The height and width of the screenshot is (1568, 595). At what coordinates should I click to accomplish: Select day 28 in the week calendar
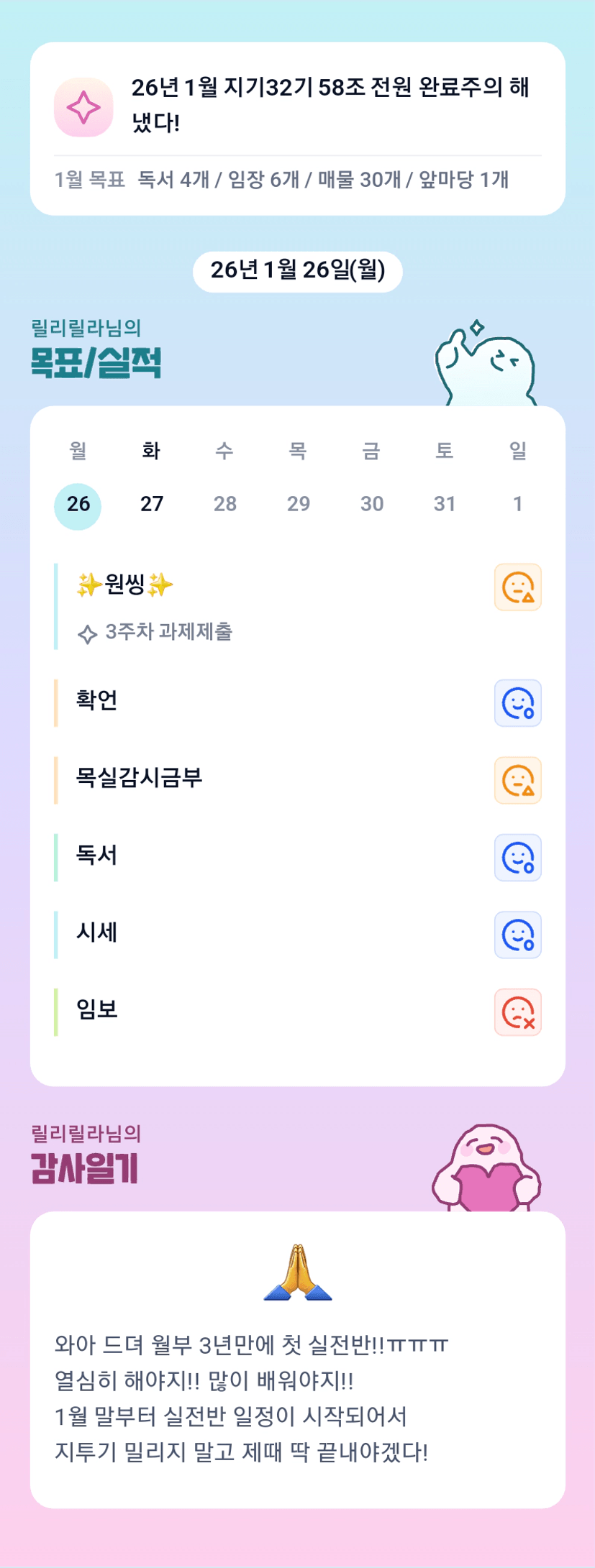224,504
